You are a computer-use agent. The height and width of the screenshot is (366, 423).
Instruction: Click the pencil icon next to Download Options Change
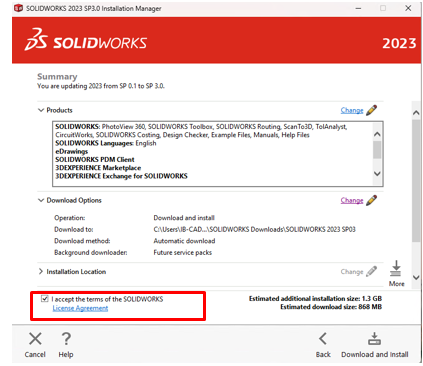coord(371,200)
